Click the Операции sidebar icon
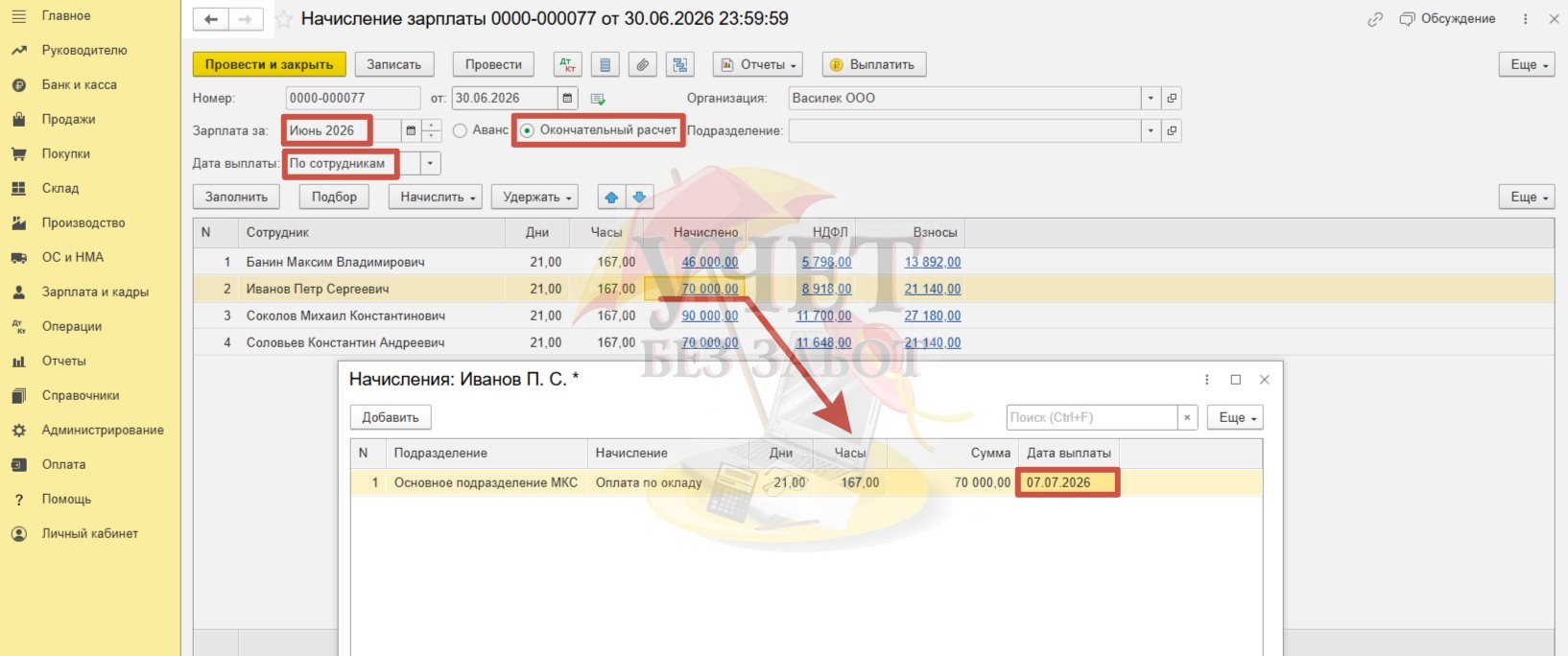 click(18, 326)
